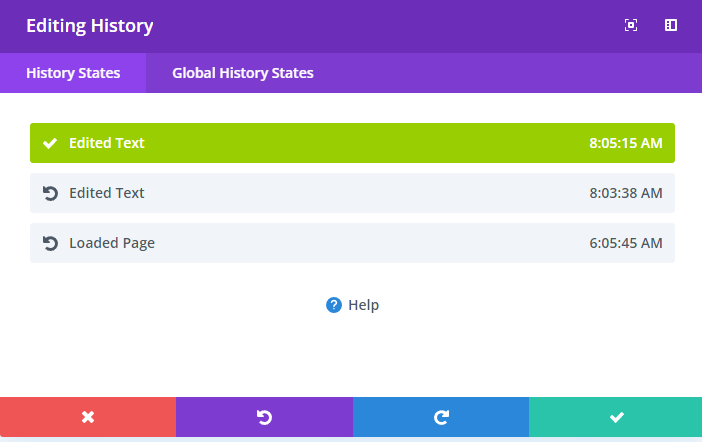Restore the Loaded Page history state
The width and height of the screenshot is (702, 442).
352,243
